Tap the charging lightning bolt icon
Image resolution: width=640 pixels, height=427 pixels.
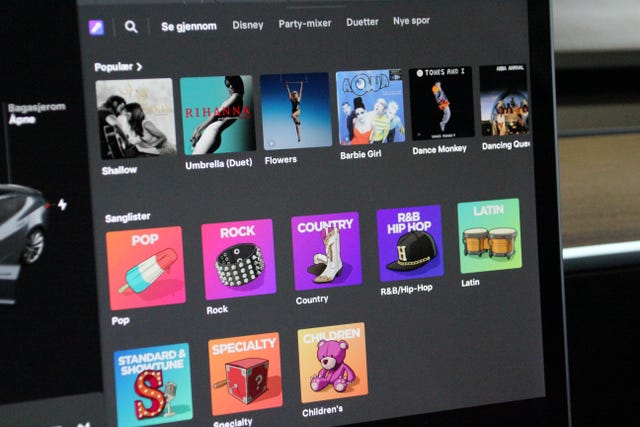(x=62, y=204)
